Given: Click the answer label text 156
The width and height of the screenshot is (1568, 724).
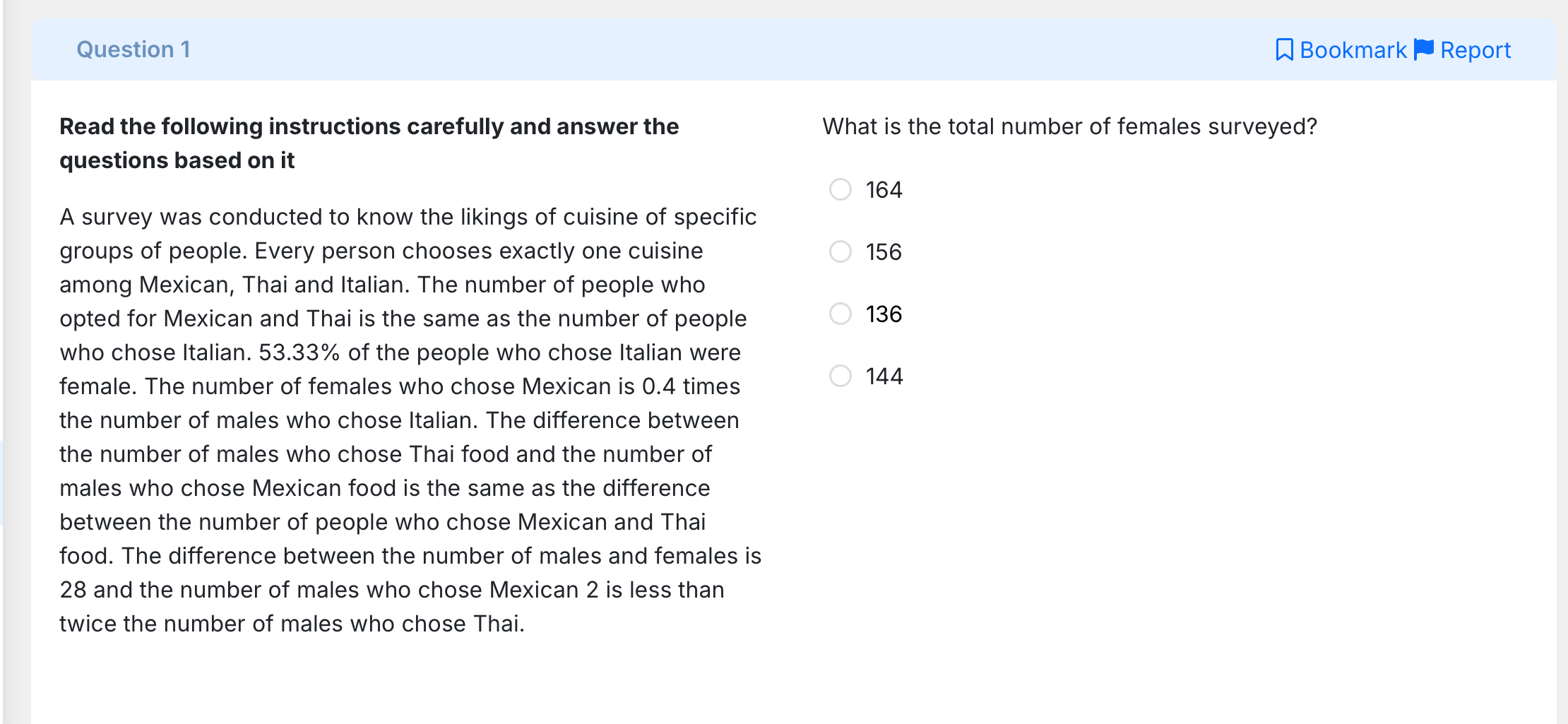Looking at the screenshot, I should [x=884, y=252].
